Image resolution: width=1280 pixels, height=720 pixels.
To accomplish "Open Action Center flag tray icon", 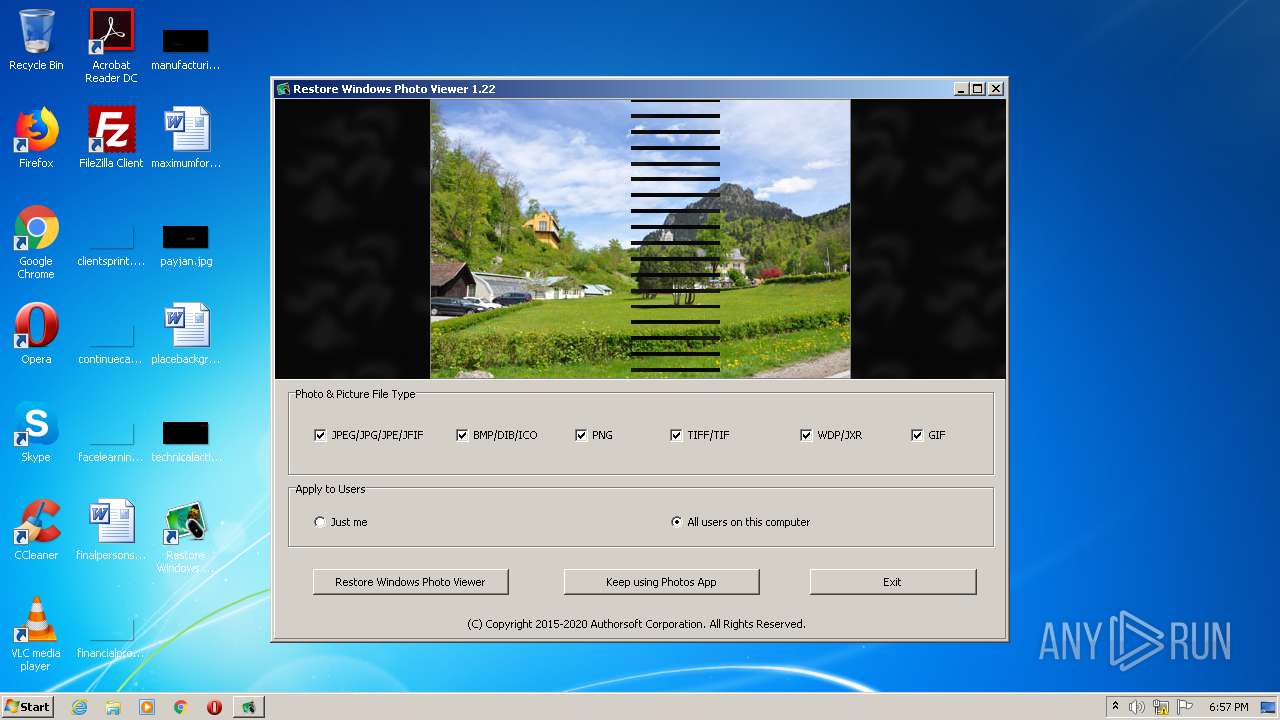I will 1185,707.
